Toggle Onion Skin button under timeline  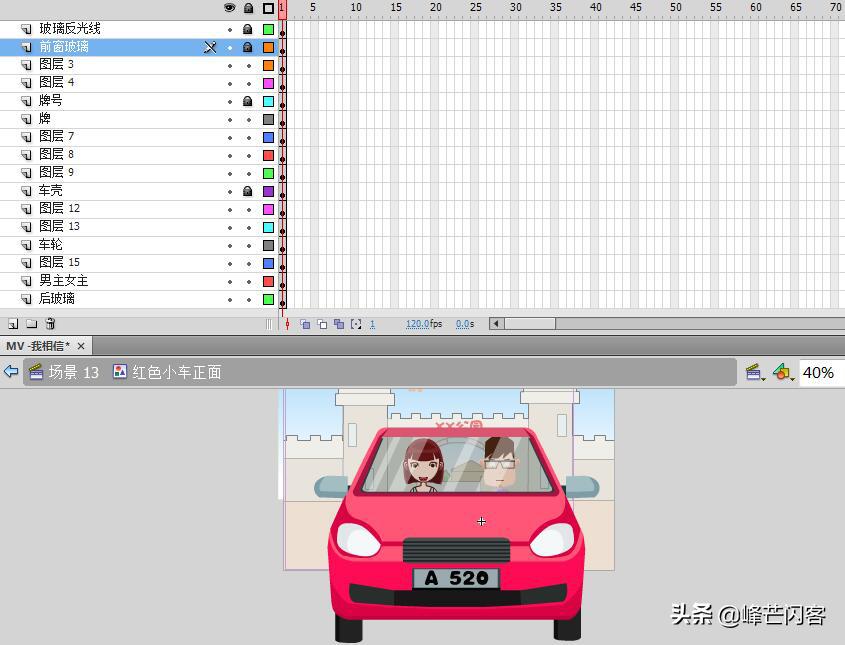pos(306,324)
